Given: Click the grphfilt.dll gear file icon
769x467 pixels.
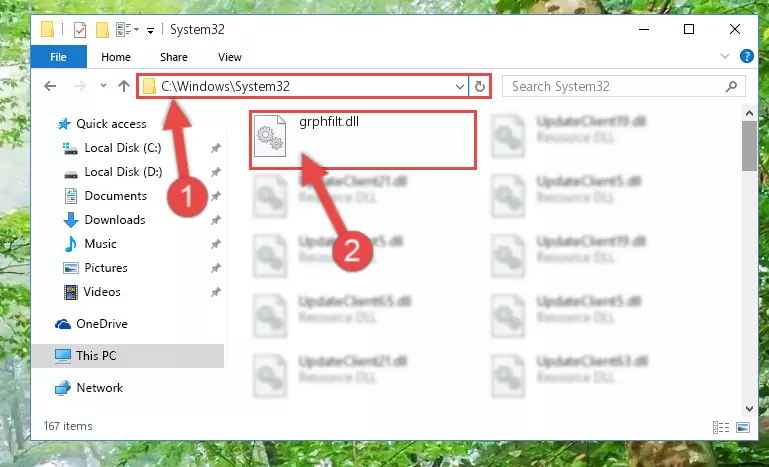Looking at the screenshot, I should [270, 135].
